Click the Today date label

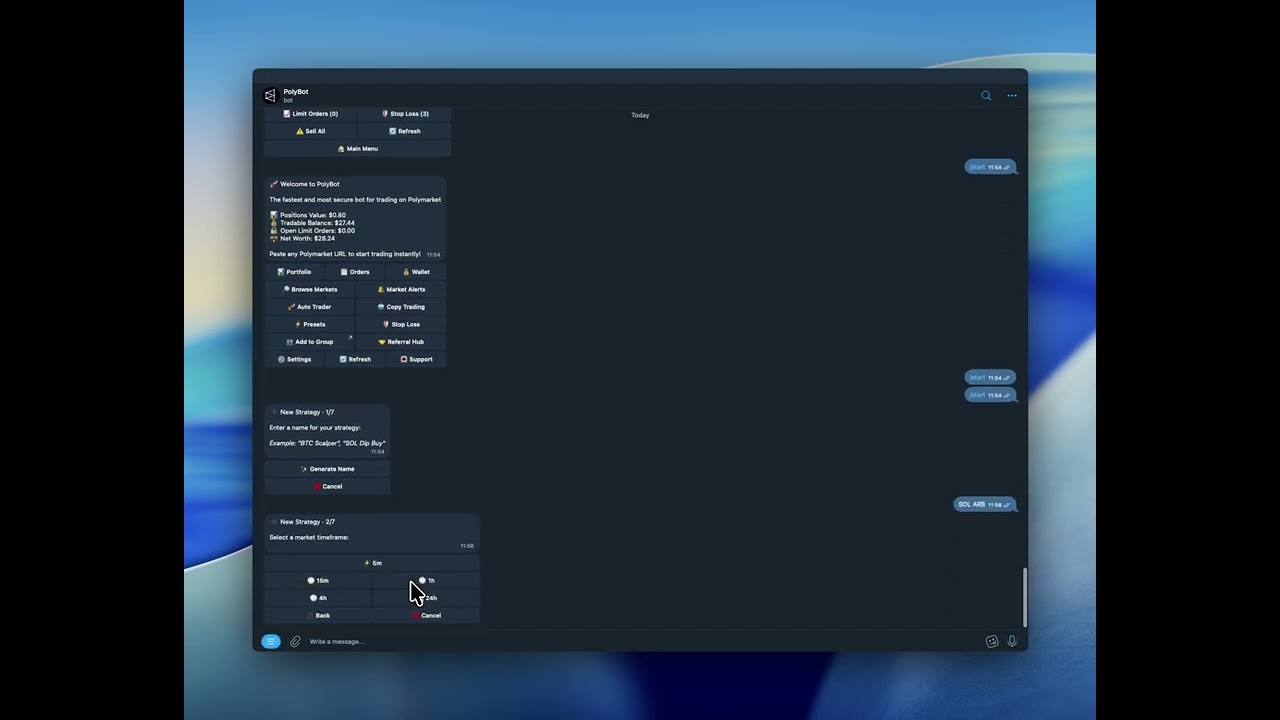click(640, 115)
